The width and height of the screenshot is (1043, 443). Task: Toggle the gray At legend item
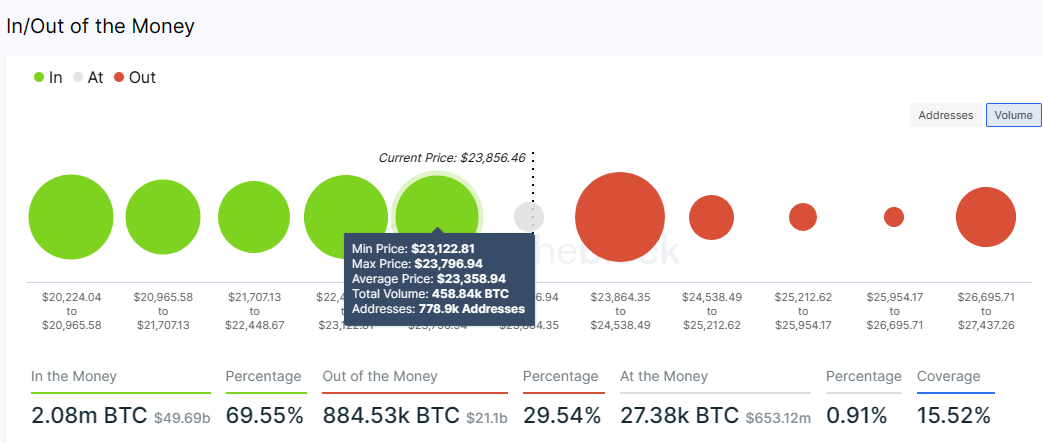[x=88, y=77]
